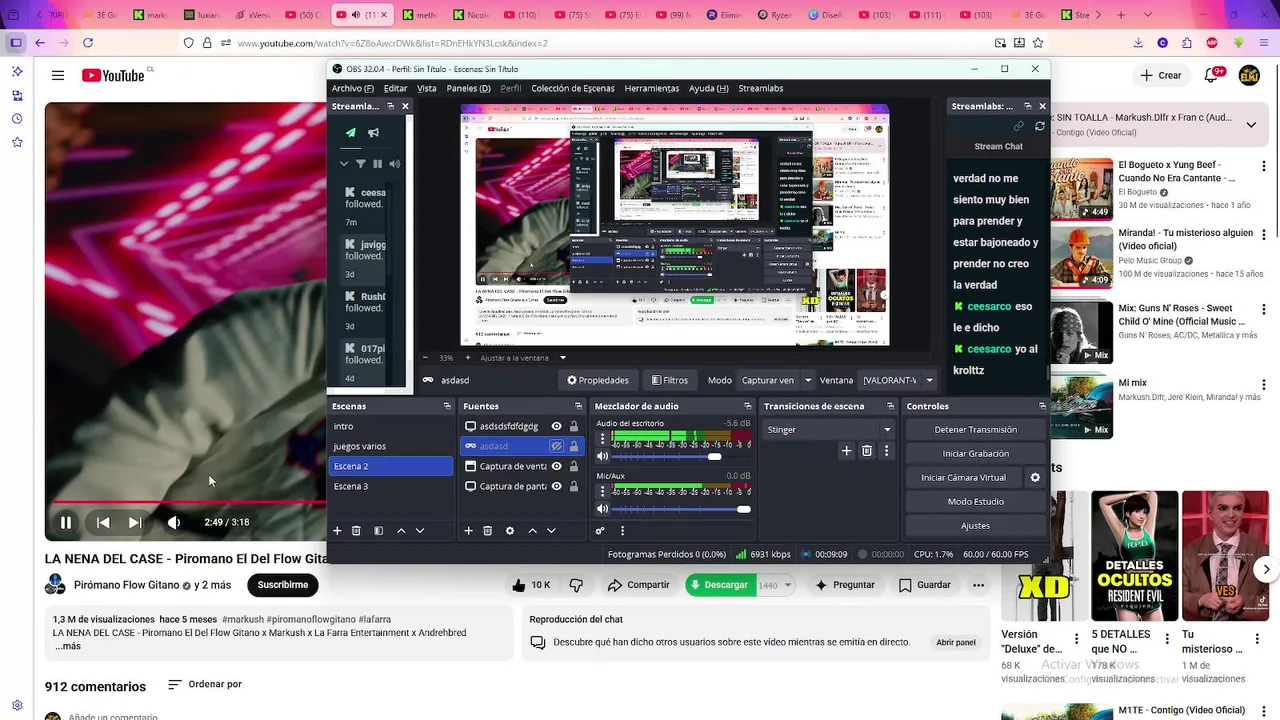Toggle lock on asdsdsfdfdgdg source
The image size is (1280, 720).
click(x=574, y=426)
